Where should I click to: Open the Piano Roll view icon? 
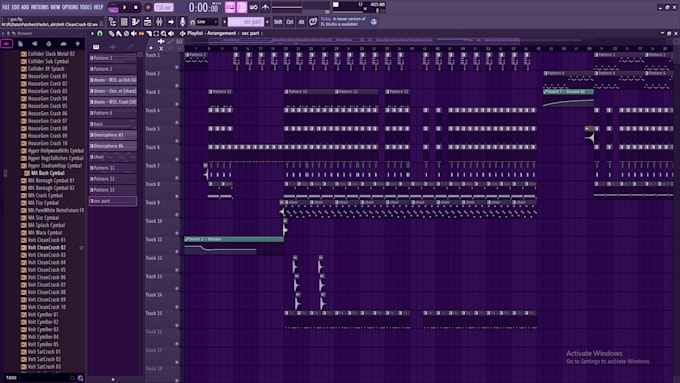click(x=136, y=22)
